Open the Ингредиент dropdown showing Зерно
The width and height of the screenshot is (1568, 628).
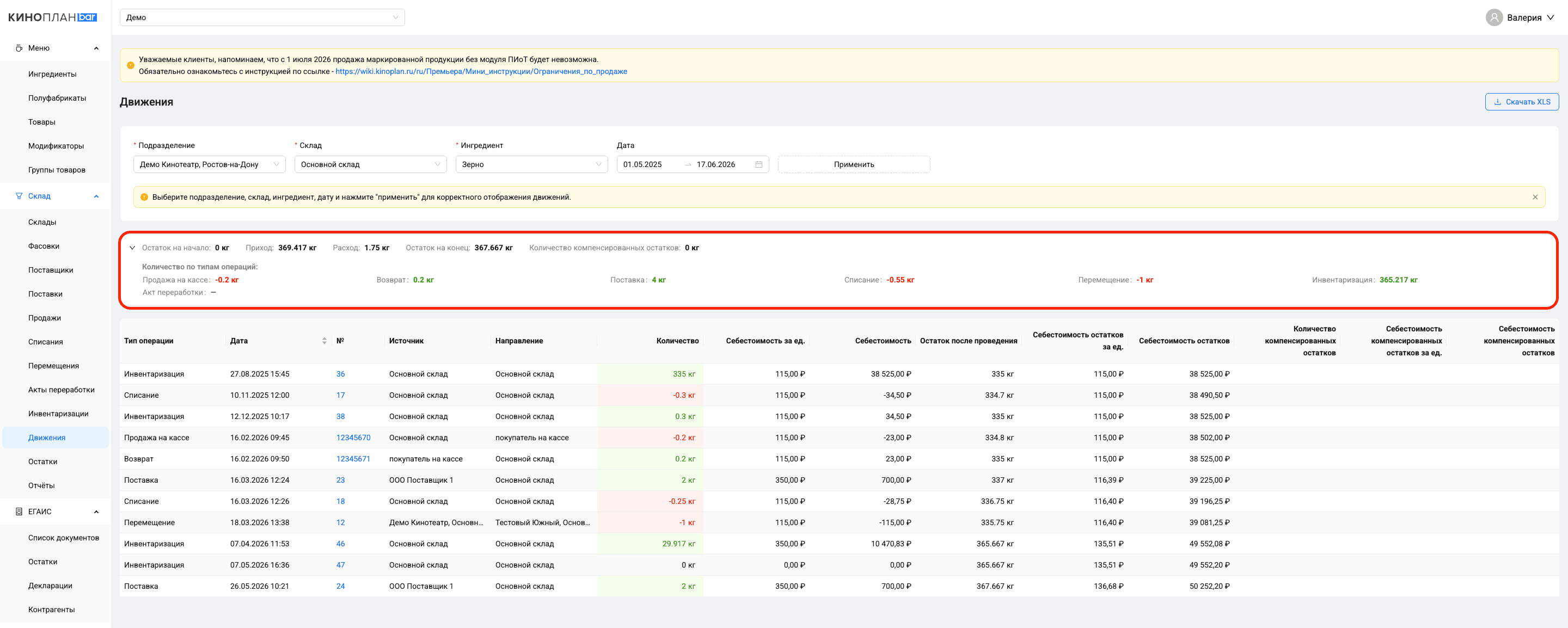tap(531, 164)
